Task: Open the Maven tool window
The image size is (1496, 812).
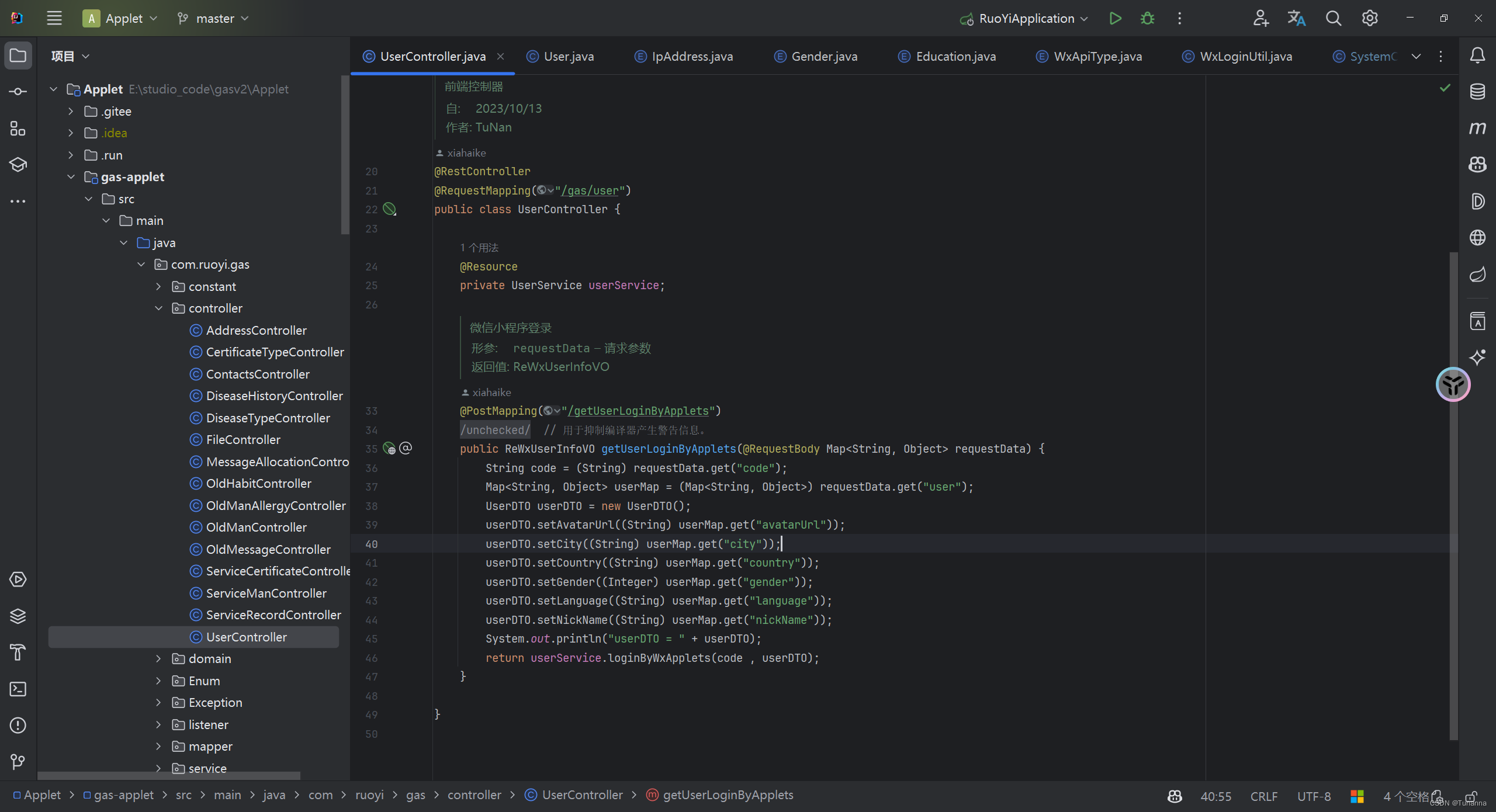Action: point(1477,128)
